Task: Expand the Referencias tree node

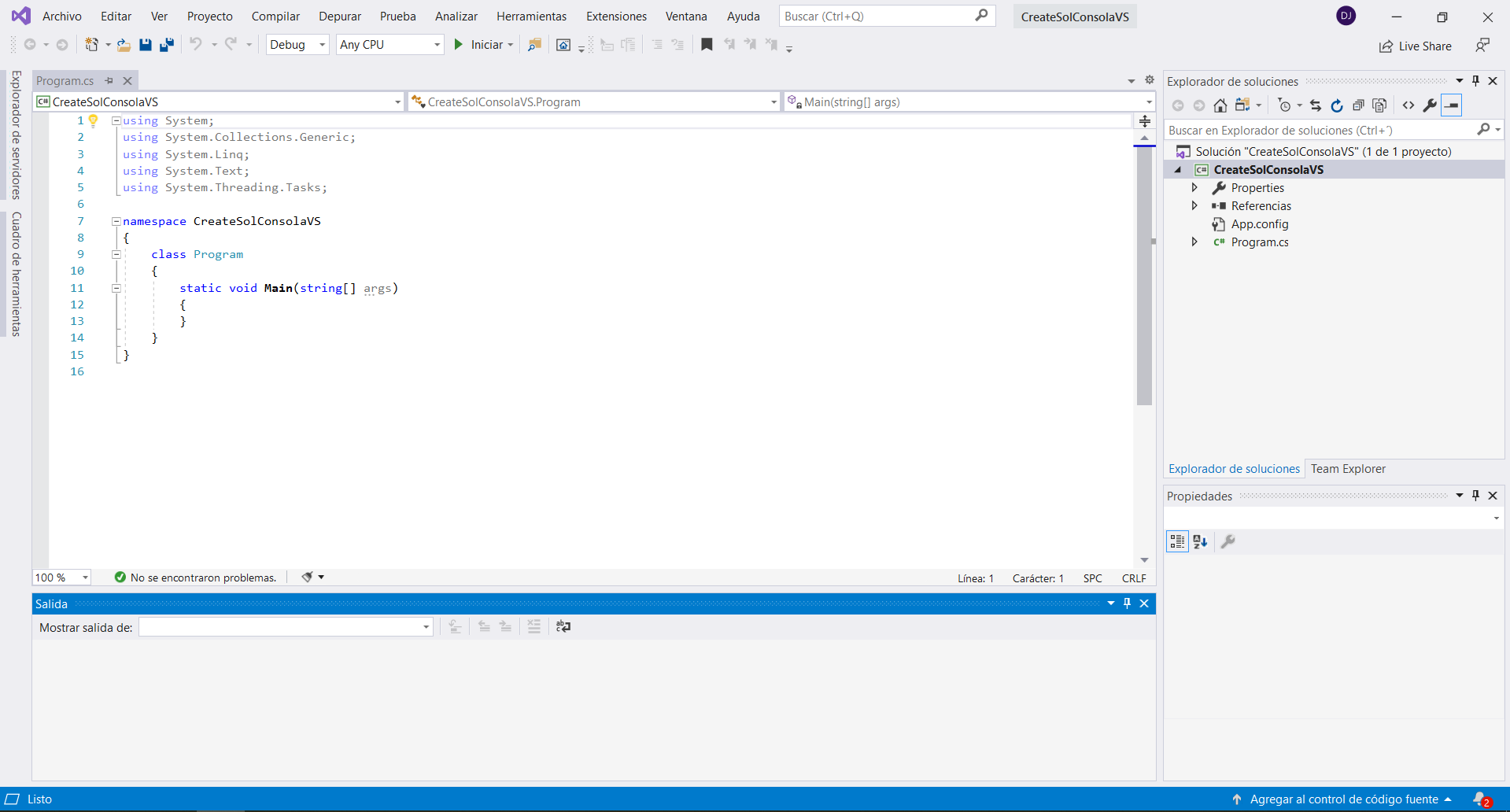Action: 1194,205
